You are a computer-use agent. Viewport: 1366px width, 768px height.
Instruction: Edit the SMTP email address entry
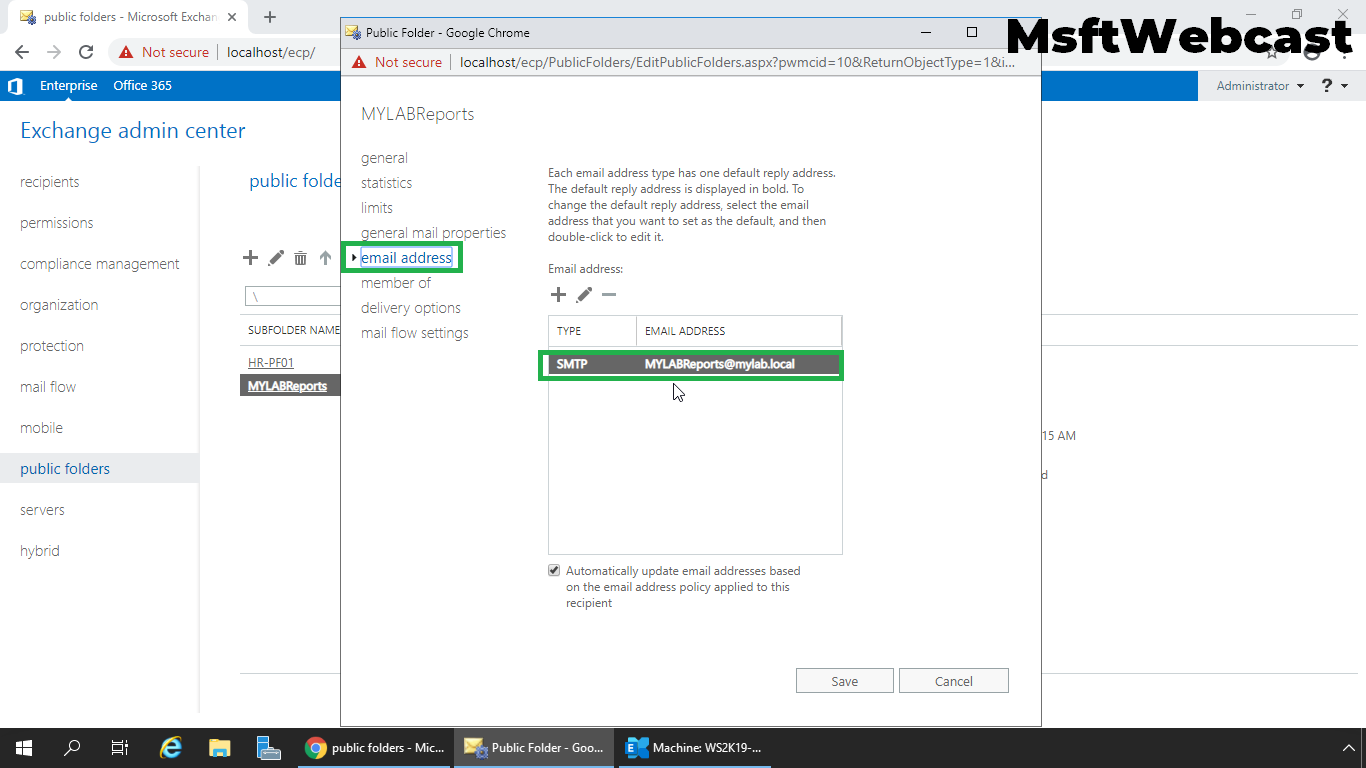583,294
